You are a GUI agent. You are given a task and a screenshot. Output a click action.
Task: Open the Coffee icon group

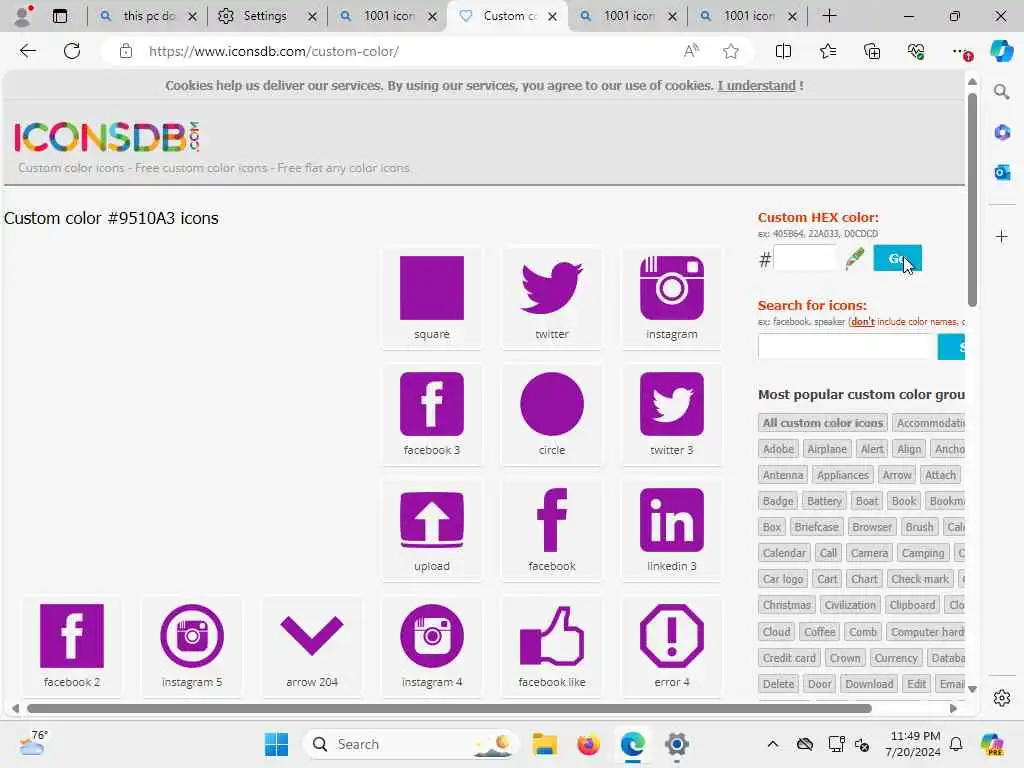point(820,632)
